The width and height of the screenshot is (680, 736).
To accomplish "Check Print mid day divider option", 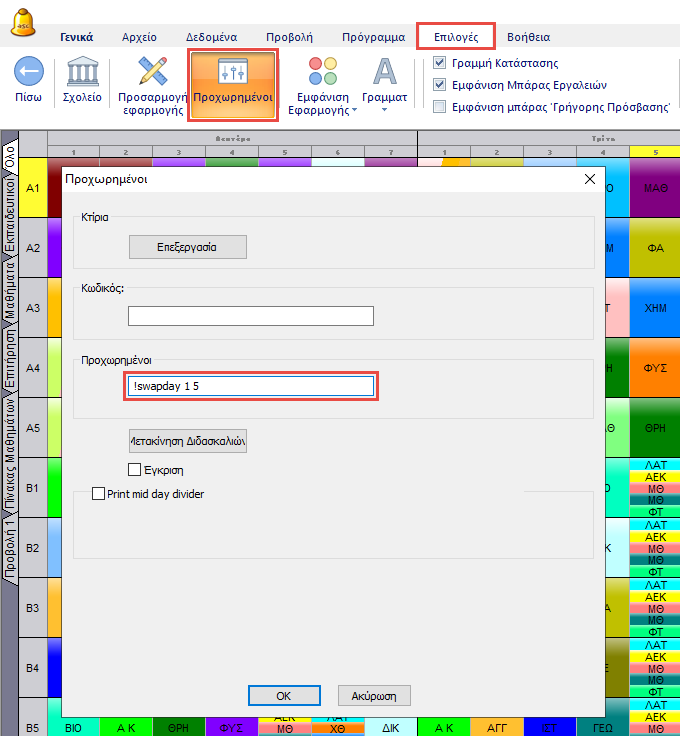I will point(98,493).
